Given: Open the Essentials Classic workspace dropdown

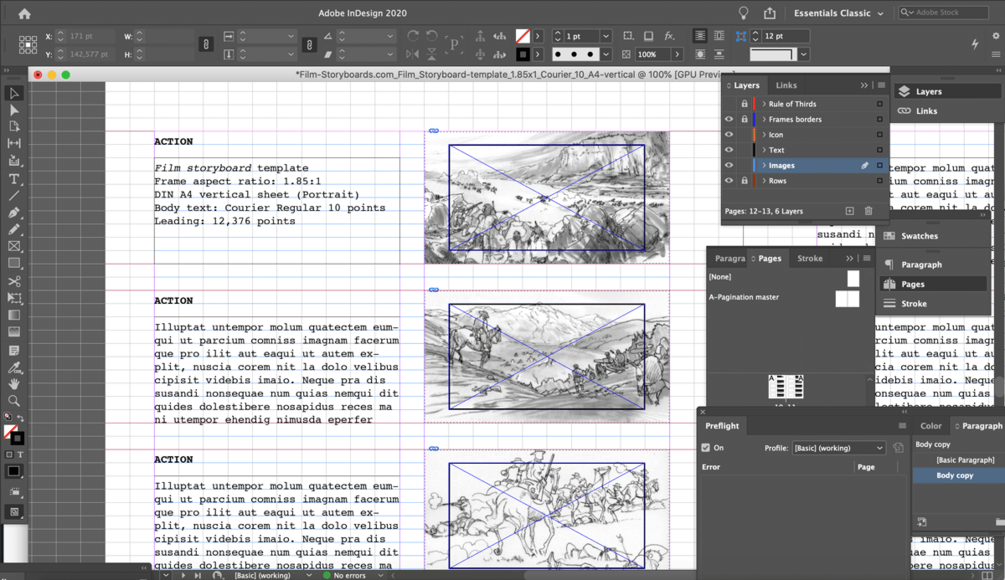Looking at the screenshot, I should pos(838,13).
